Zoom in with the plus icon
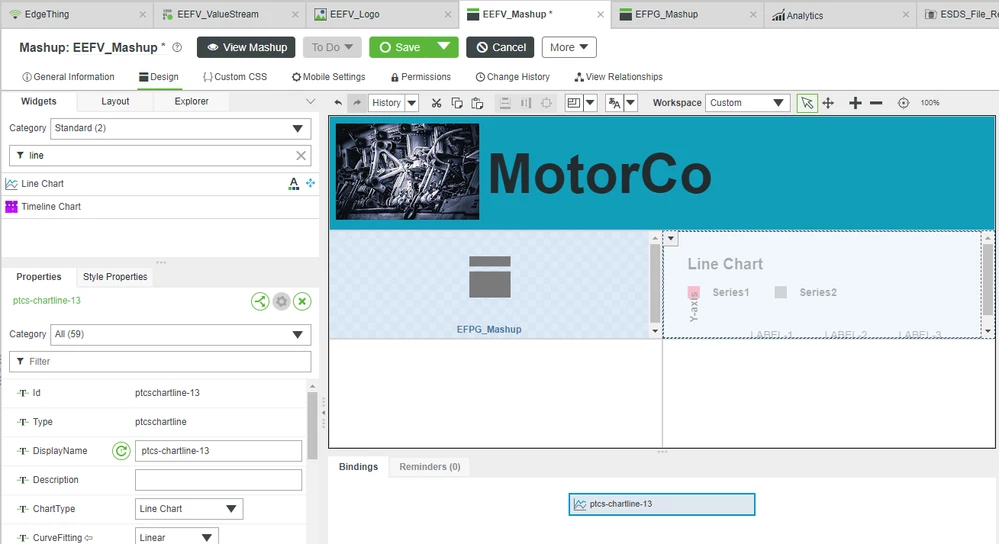 pos(856,103)
